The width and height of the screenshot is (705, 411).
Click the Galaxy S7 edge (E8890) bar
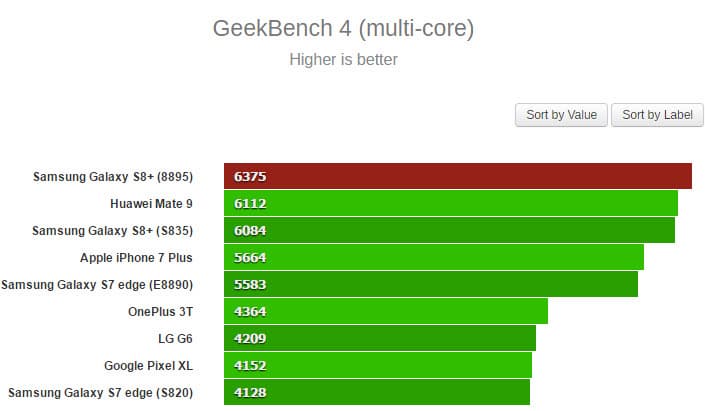point(431,285)
